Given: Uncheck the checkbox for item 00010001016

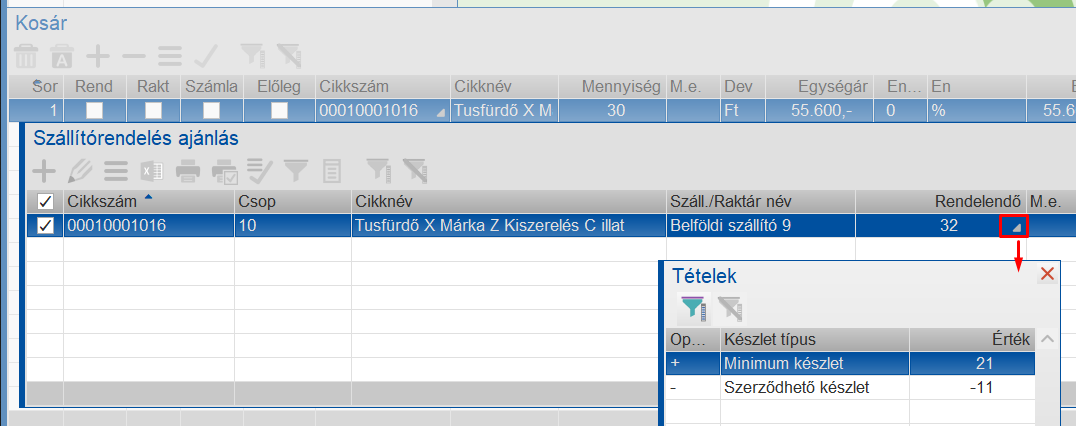Looking at the screenshot, I should coord(45,226).
